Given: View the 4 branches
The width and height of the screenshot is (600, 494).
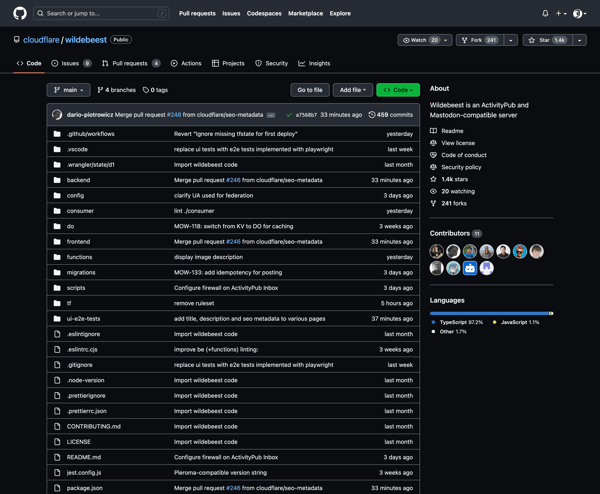Looking at the screenshot, I should (x=116, y=90).
